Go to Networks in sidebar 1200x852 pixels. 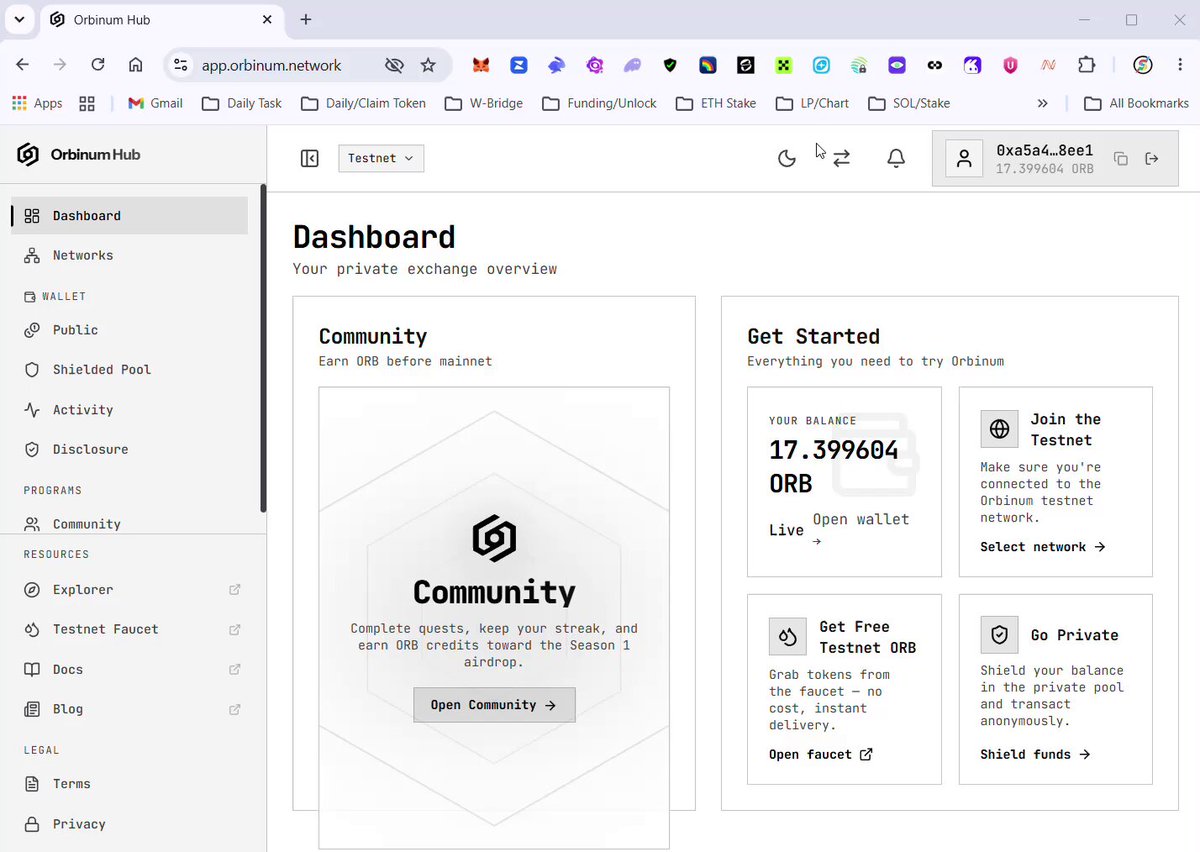130,255
